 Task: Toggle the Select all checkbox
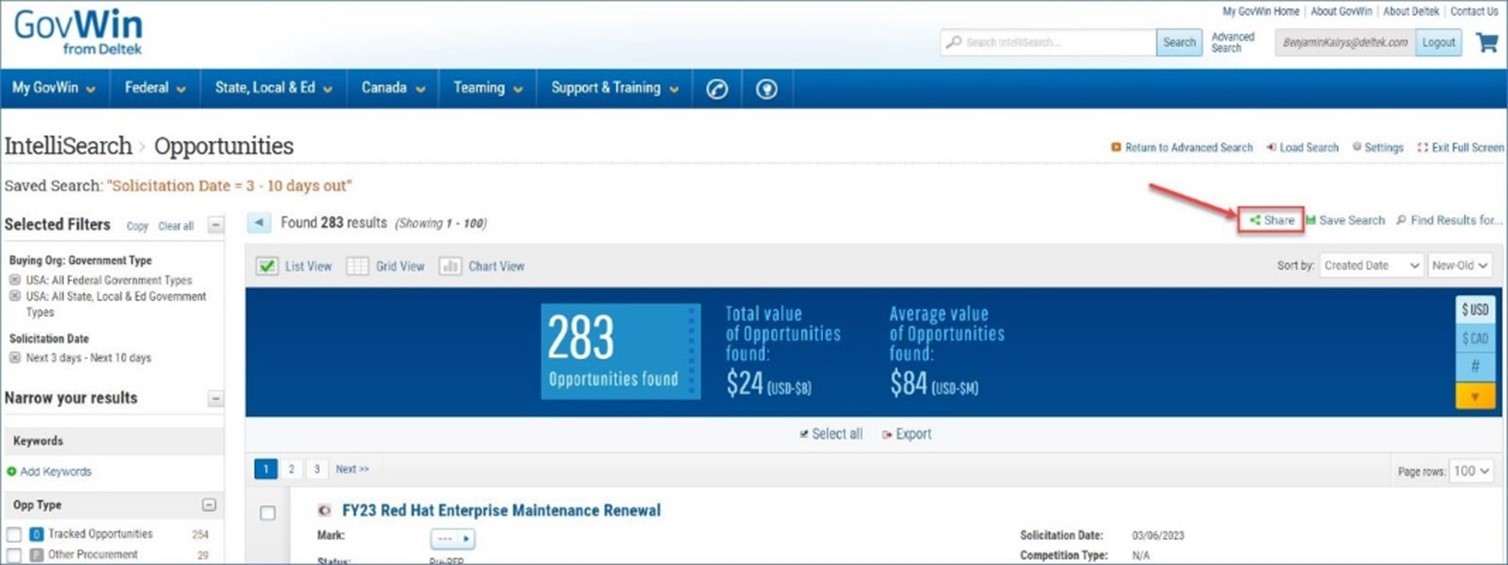point(805,435)
